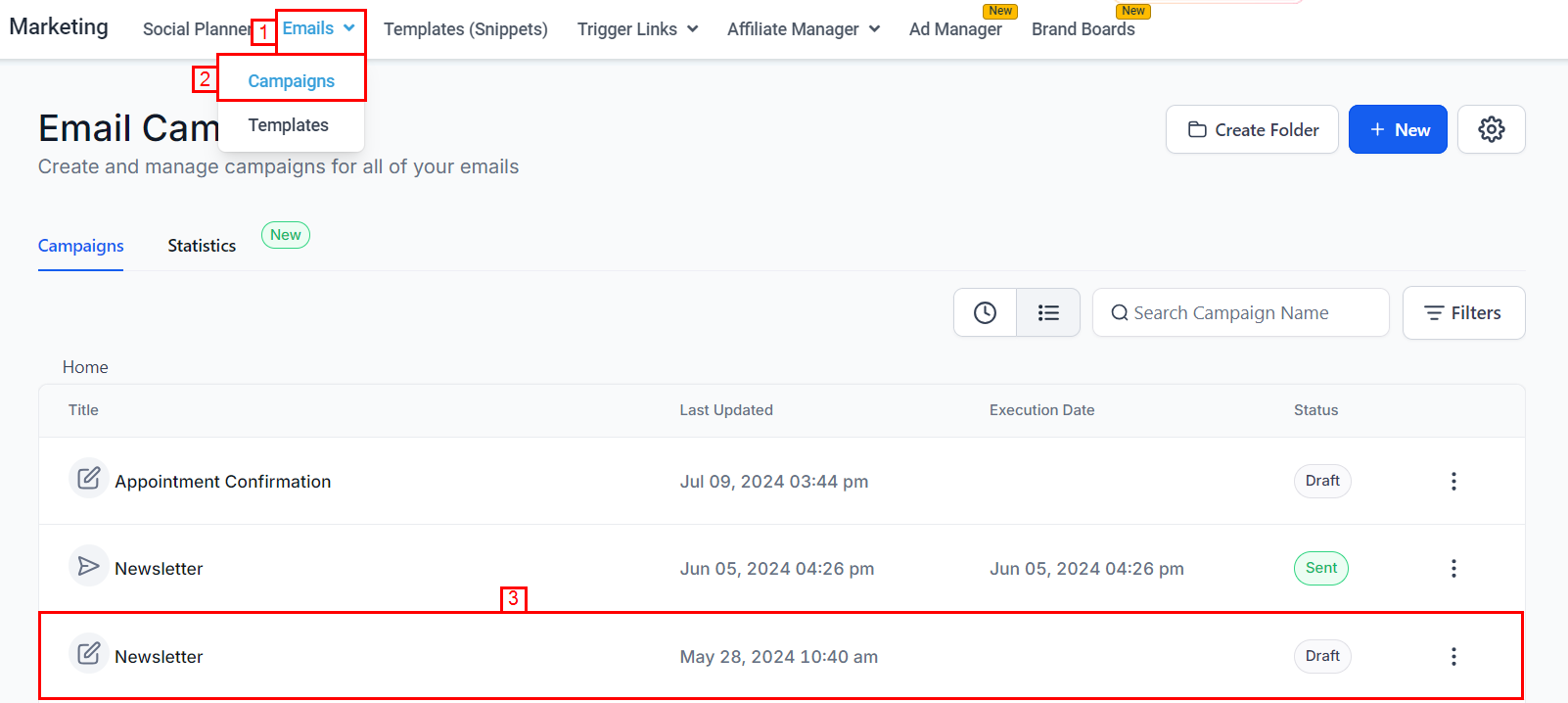1568x703 pixels.
Task: Click edit icon for Appointment Confirmation
Action: point(88,479)
